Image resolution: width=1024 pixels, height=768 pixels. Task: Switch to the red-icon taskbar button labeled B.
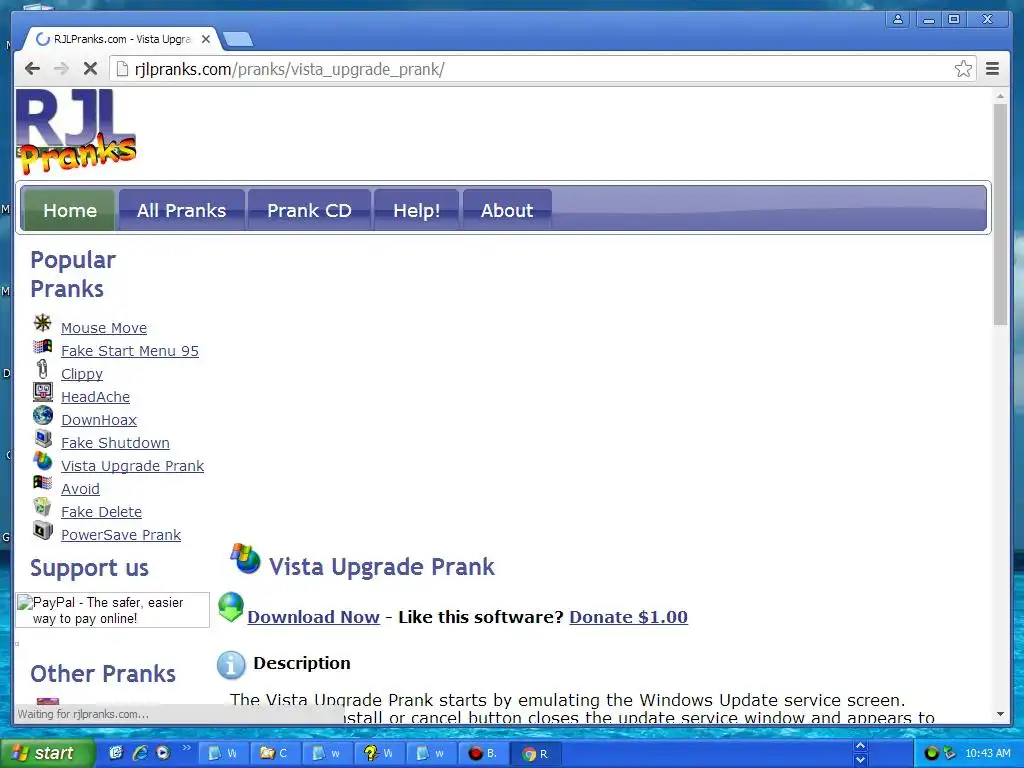[483, 754]
